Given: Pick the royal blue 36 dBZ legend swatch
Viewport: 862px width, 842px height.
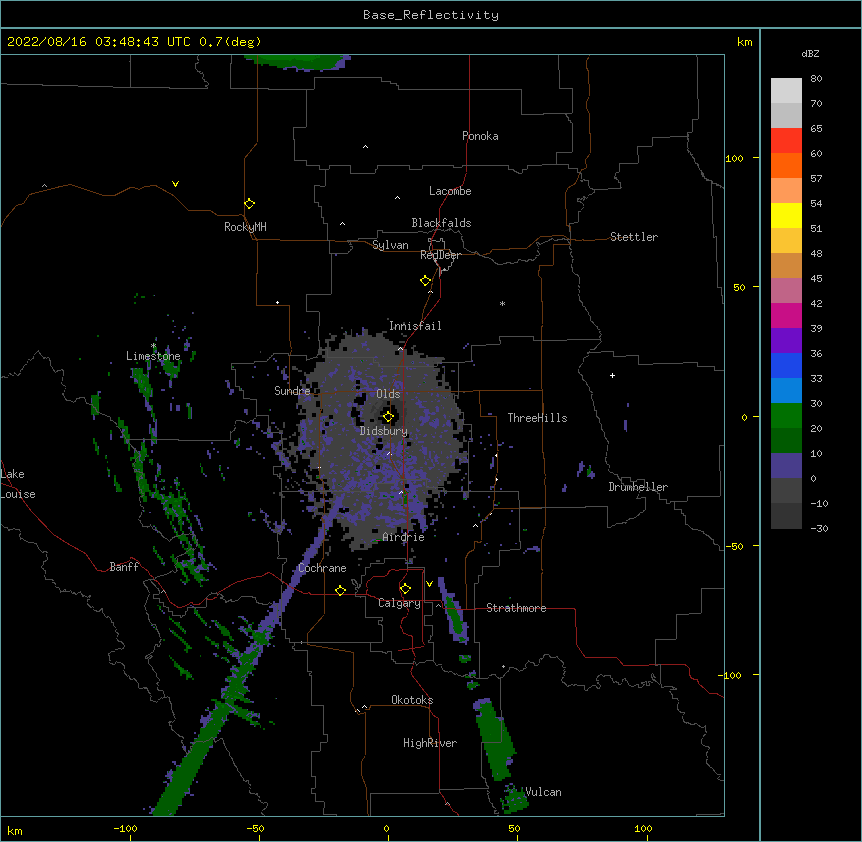Looking at the screenshot, I should (x=786, y=365).
